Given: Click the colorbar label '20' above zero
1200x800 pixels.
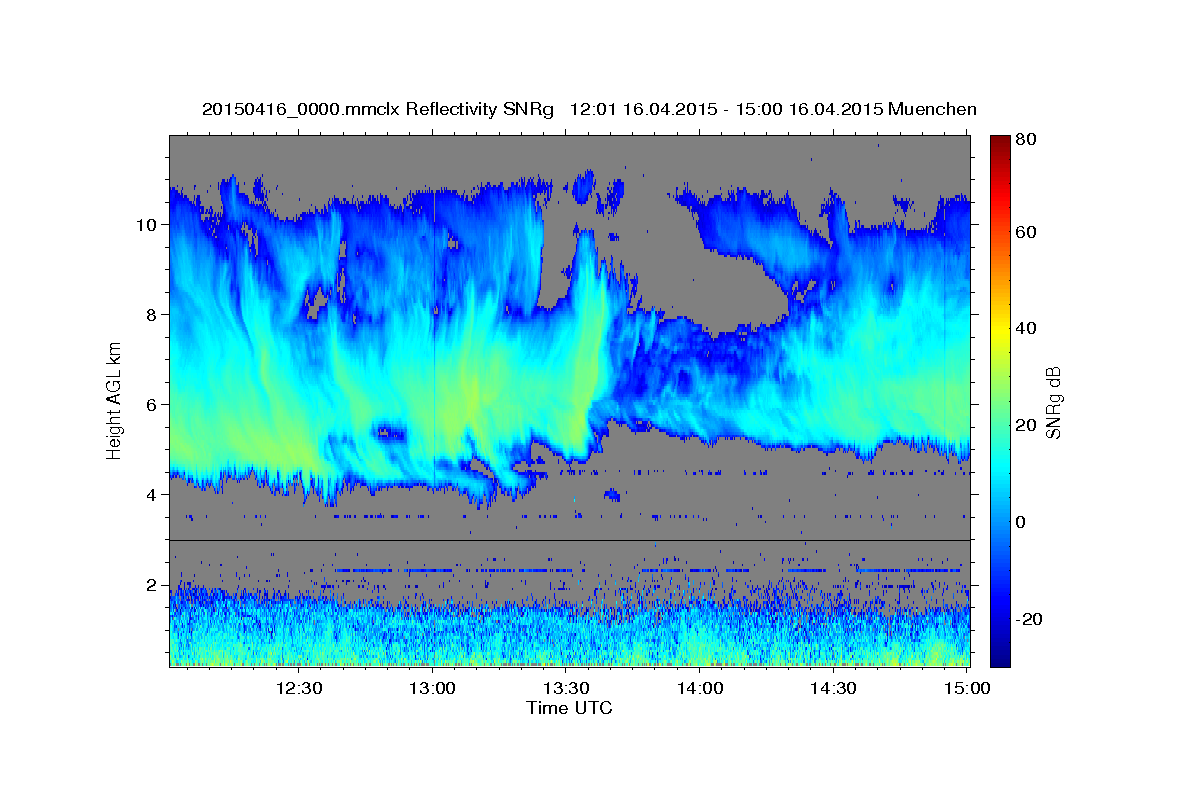Looking at the screenshot, I should click(1026, 426).
